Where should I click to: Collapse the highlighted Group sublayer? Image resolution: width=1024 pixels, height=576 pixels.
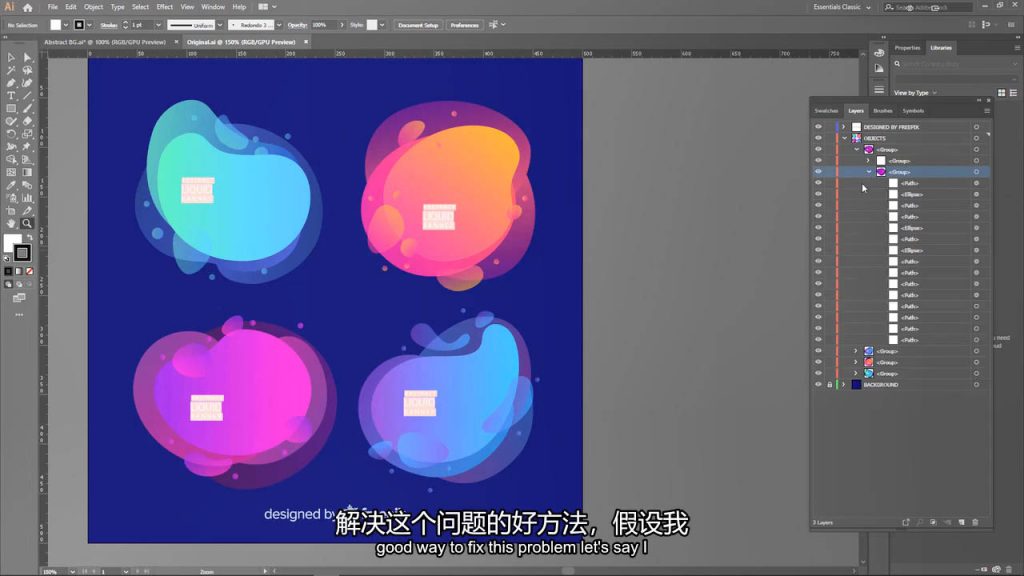(869, 172)
